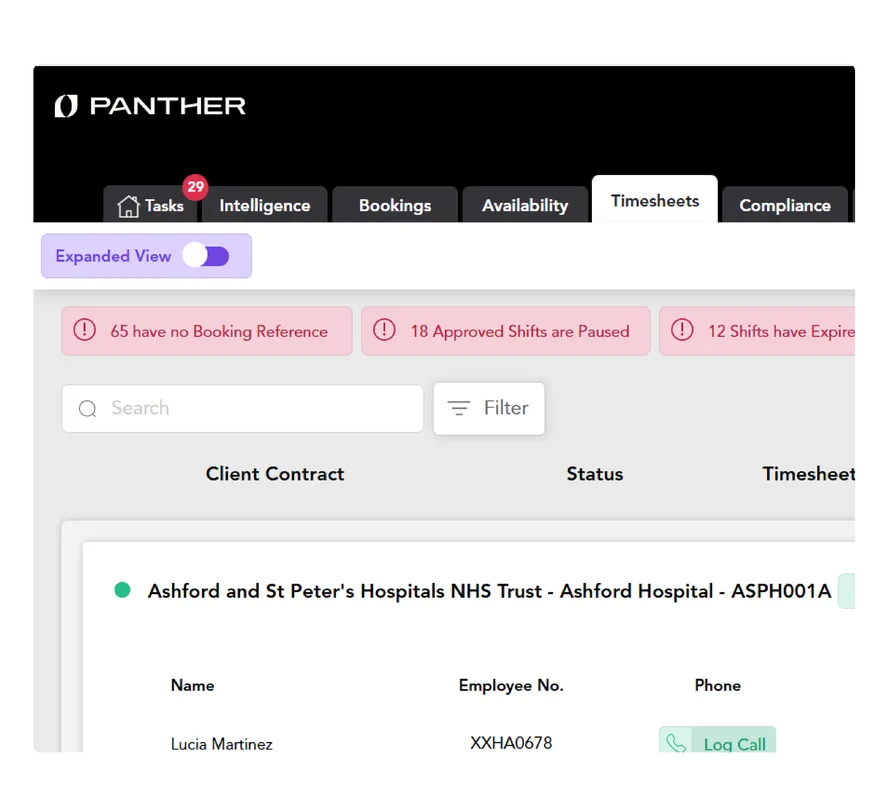
Task: Click the Client Contract column header
Action: [x=275, y=474]
